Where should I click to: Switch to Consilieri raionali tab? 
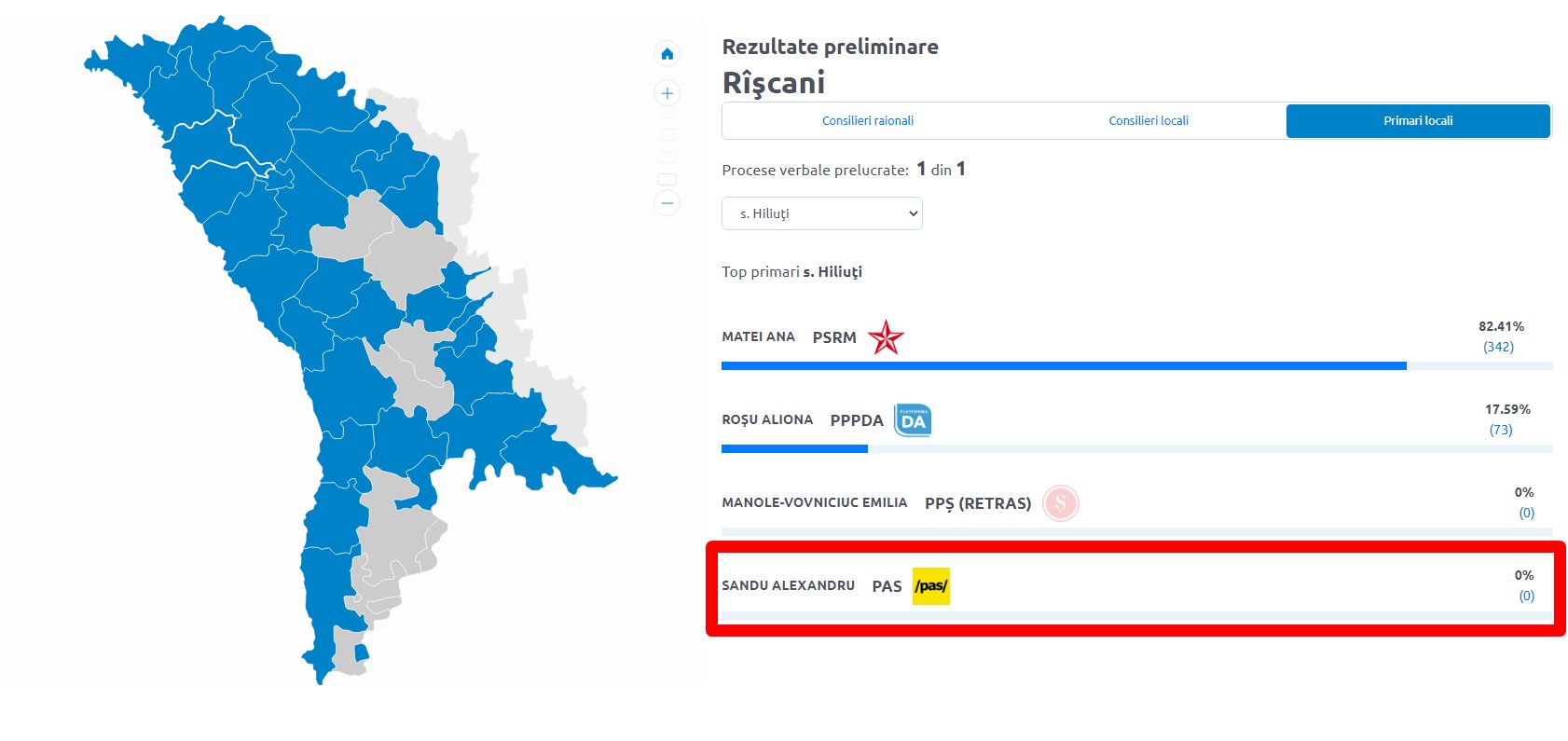pos(867,121)
